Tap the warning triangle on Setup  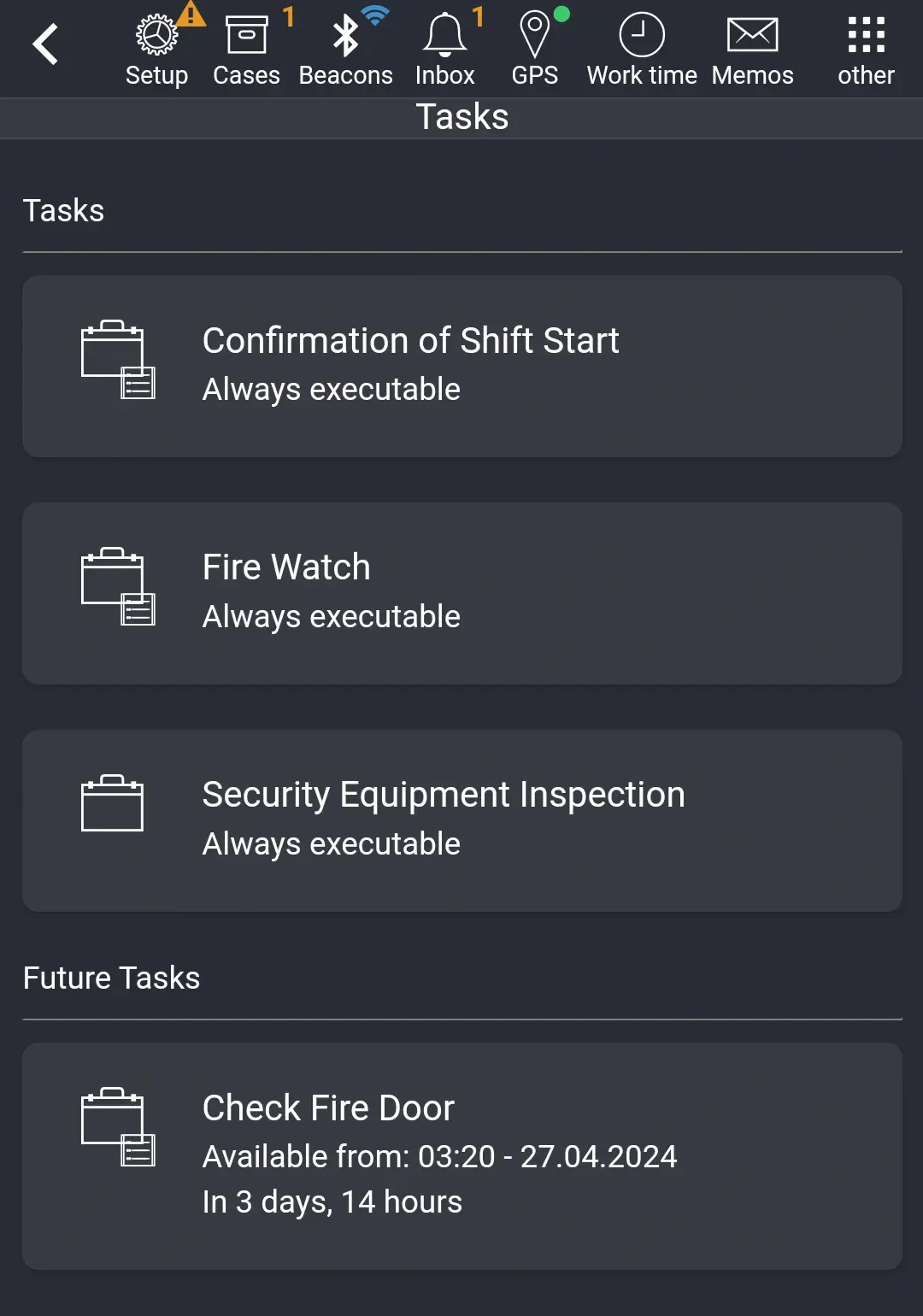192,14
